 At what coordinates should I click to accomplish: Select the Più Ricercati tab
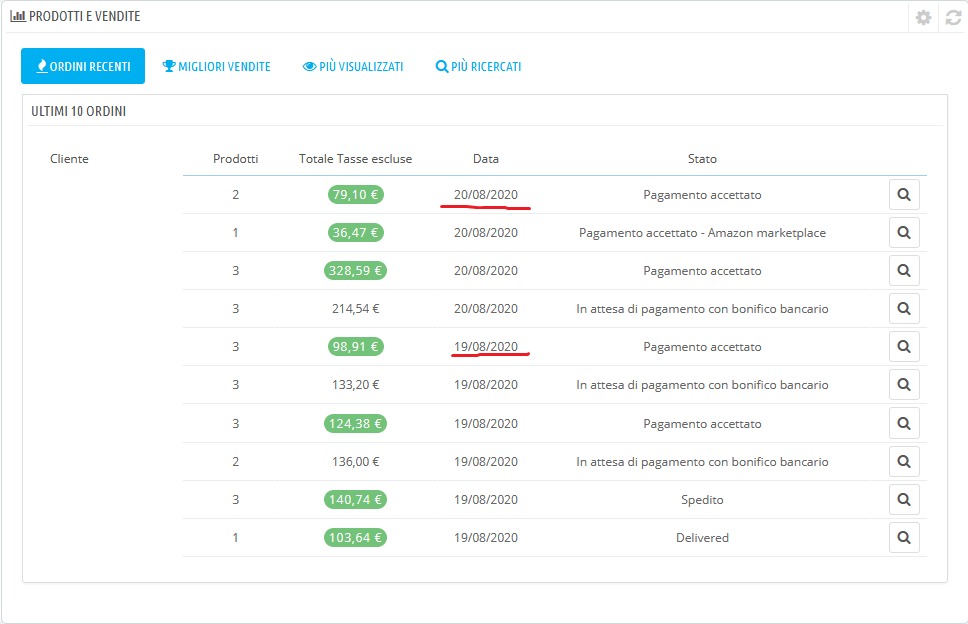click(x=478, y=66)
